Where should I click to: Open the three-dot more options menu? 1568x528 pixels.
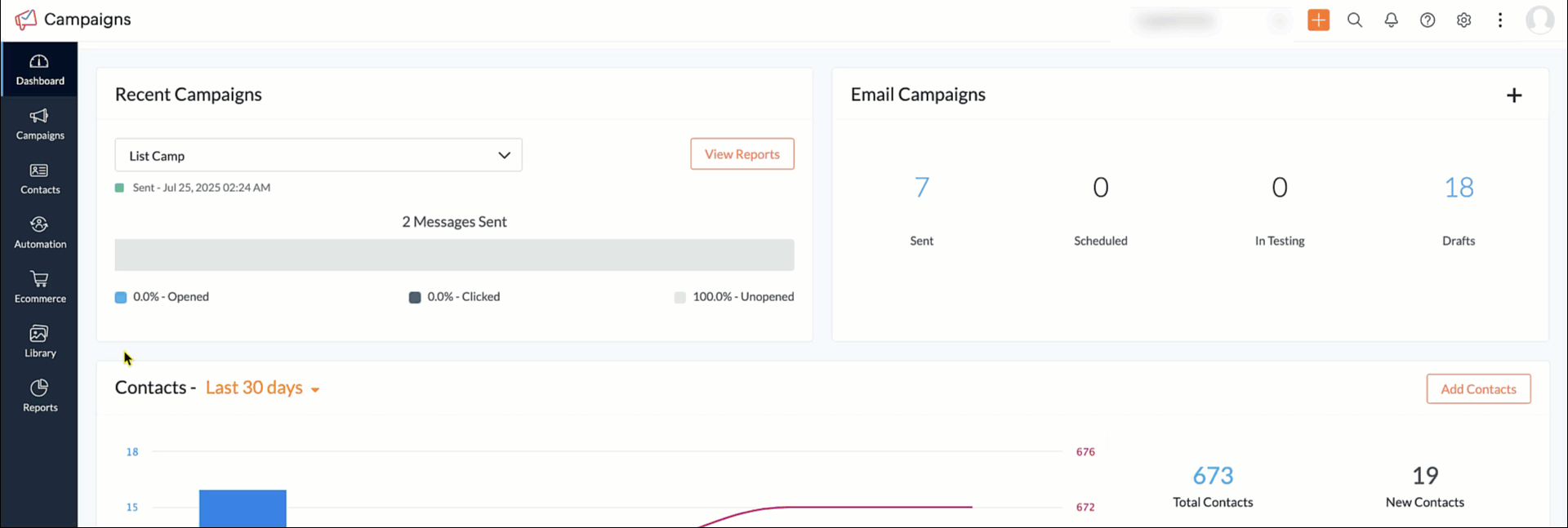(x=1500, y=20)
